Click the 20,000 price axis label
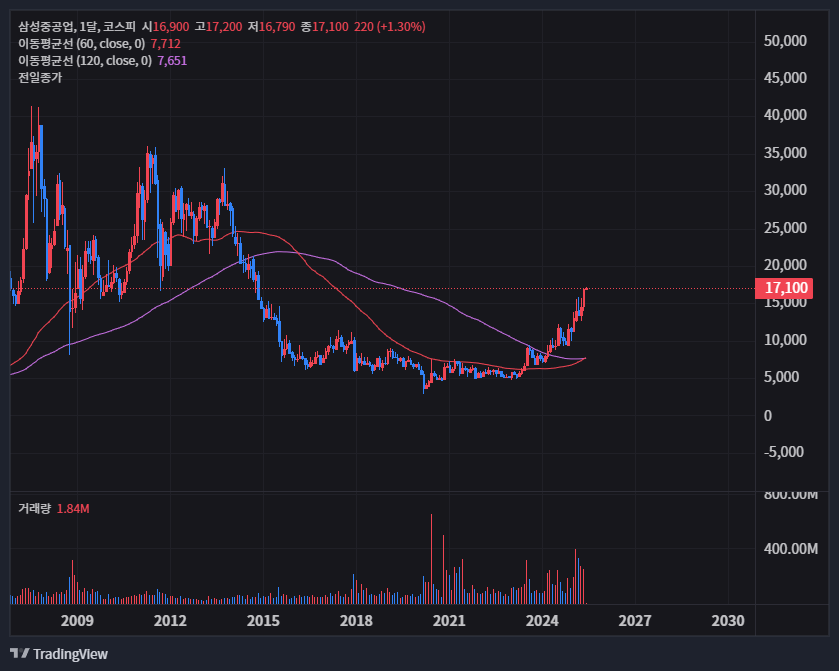The height and width of the screenshot is (671, 839). click(785, 265)
